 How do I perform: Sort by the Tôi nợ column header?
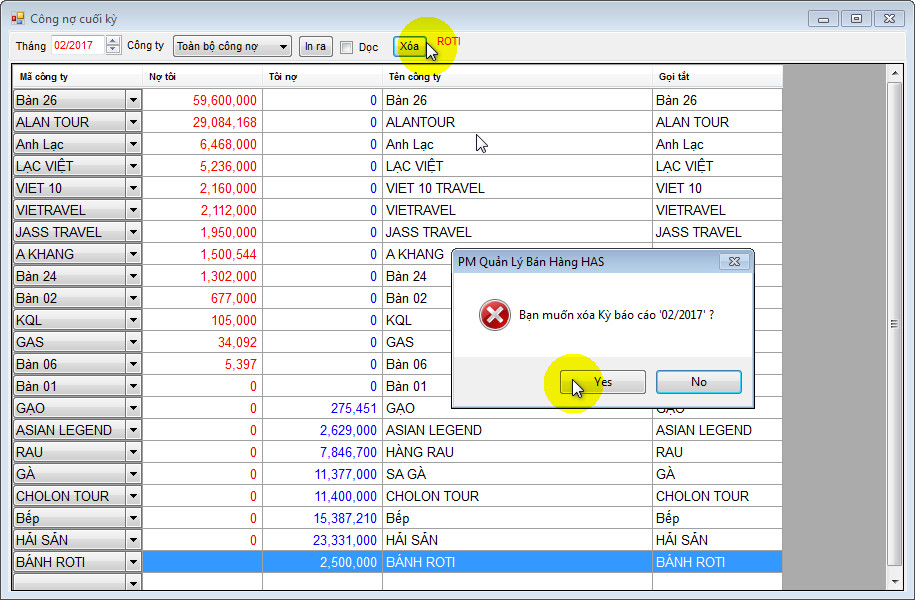(x=322, y=76)
